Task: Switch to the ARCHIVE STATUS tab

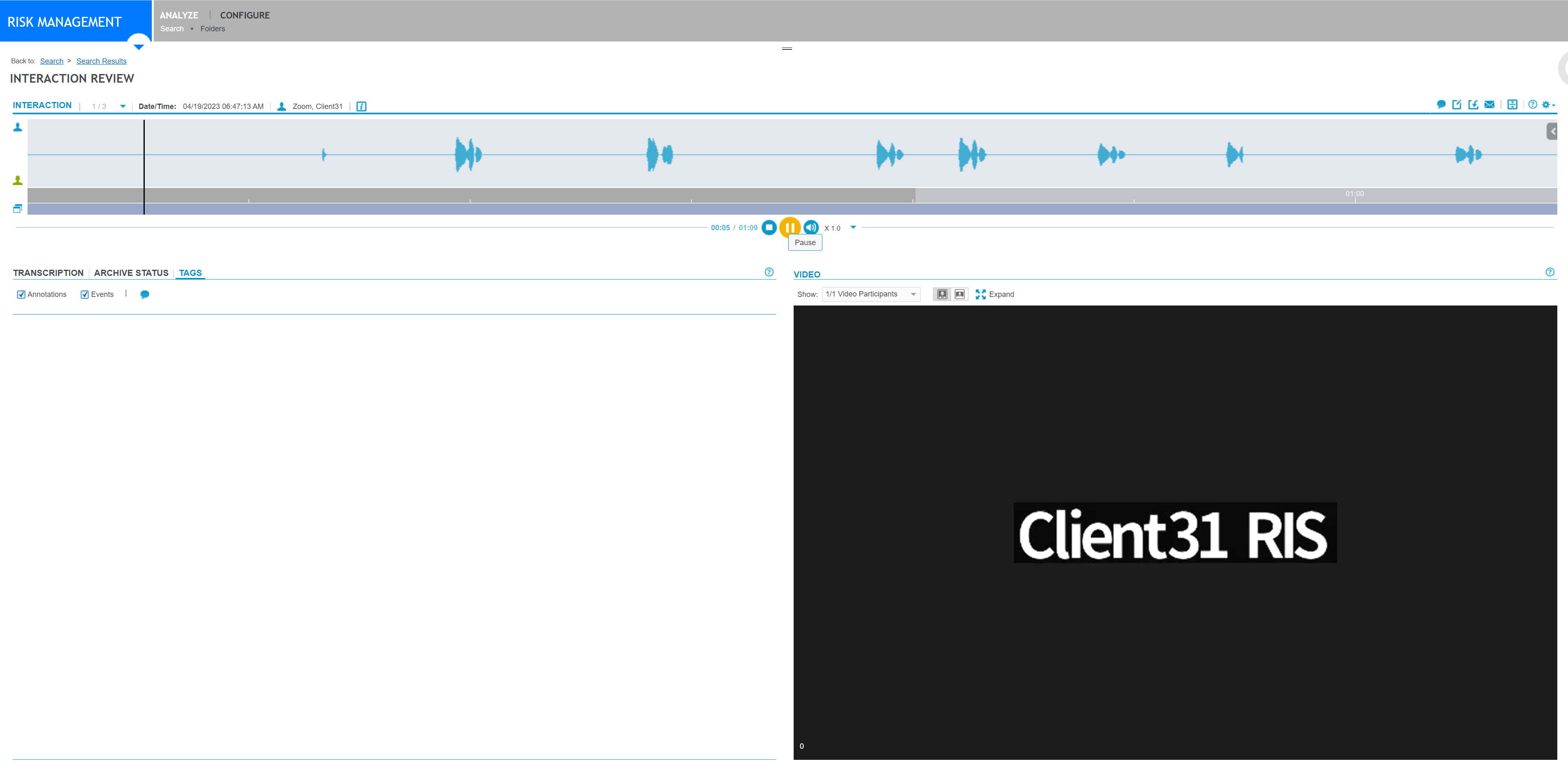Action: pos(131,273)
